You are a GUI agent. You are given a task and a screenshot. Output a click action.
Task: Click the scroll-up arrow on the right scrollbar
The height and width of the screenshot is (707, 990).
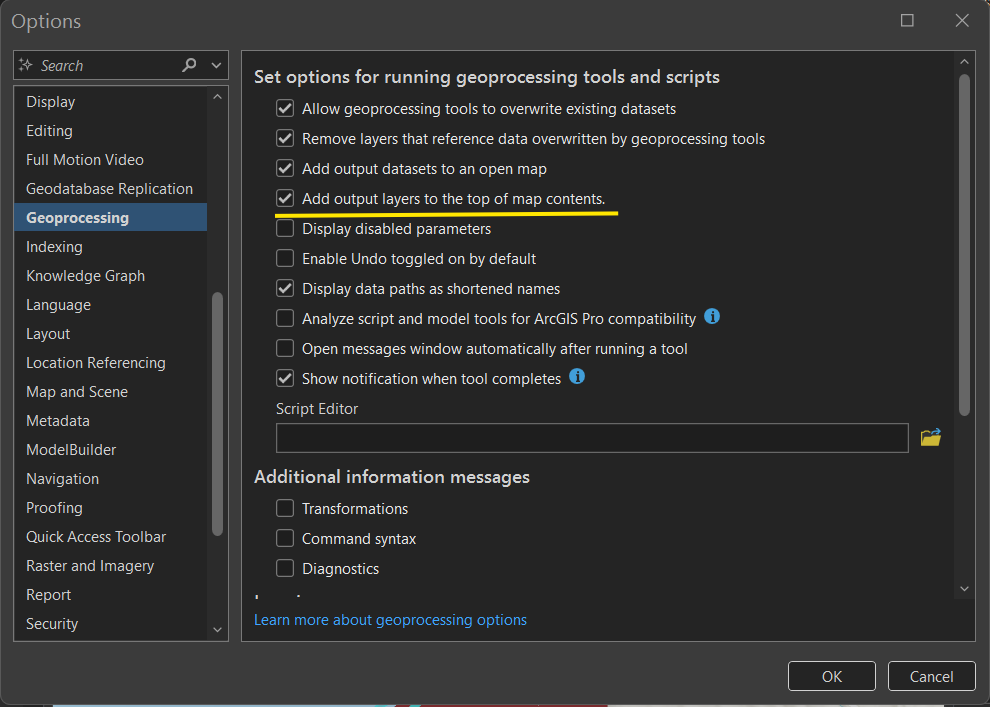click(965, 60)
